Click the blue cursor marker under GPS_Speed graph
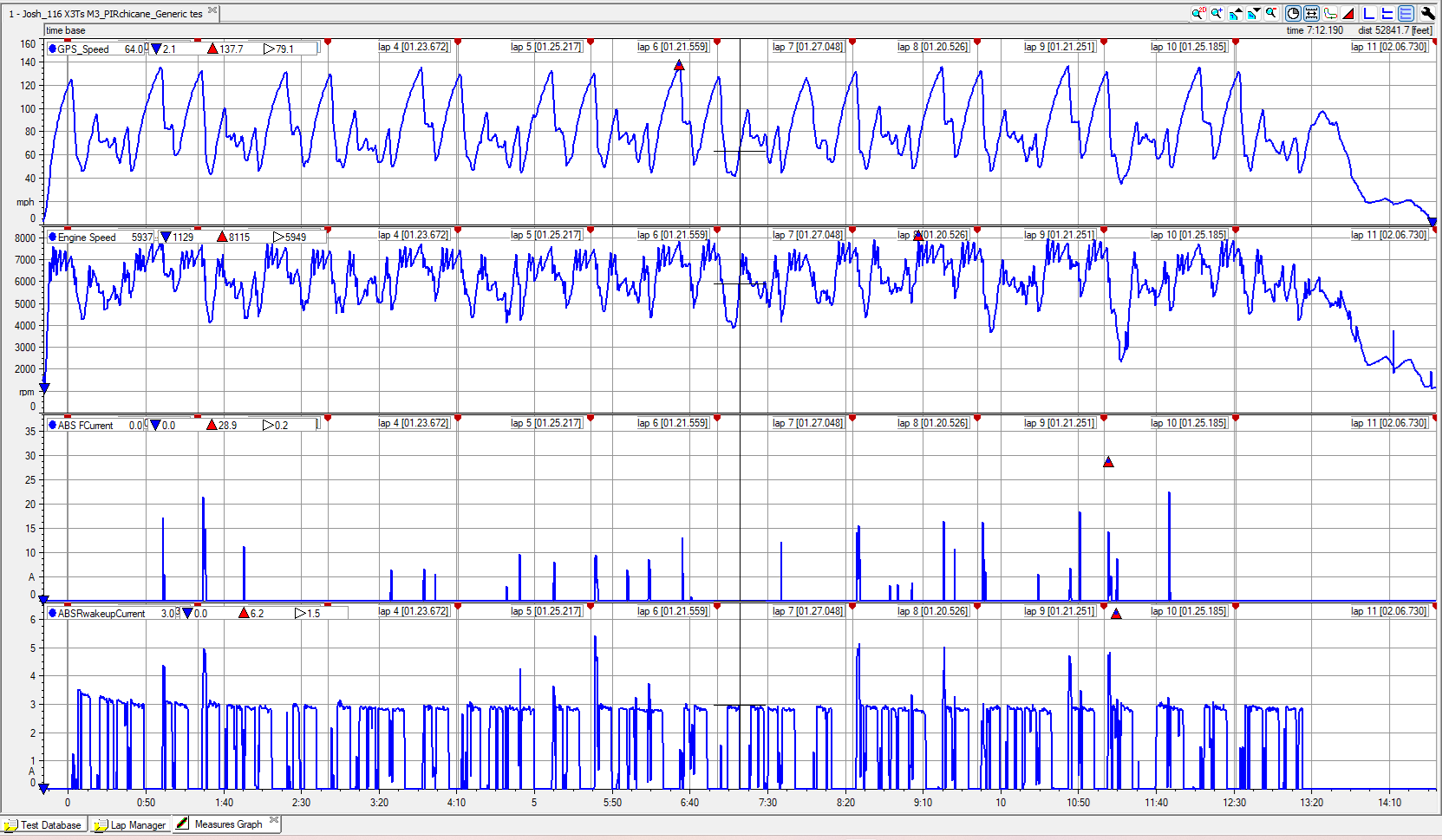This screenshot has height=840, width=1442. 1432,222
